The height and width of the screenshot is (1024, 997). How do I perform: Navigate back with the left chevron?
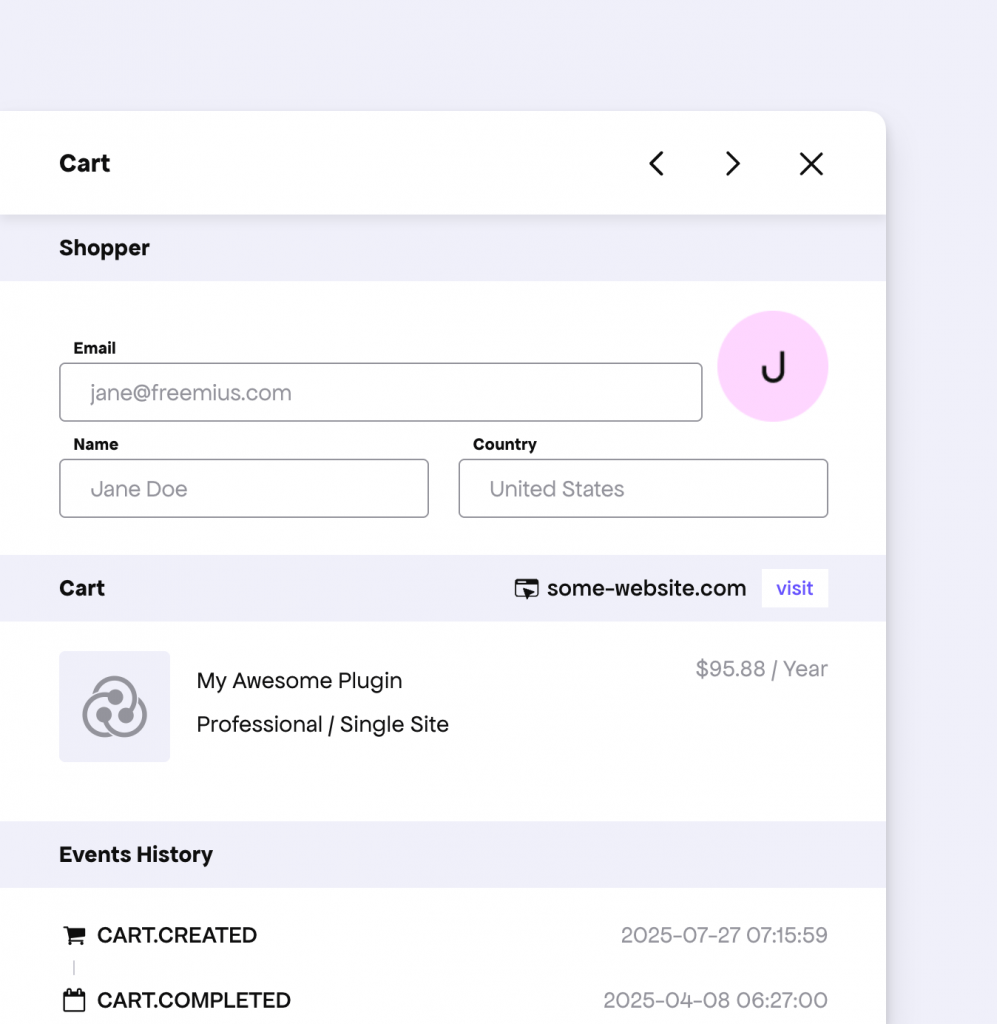pyautogui.click(x=657, y=163)
